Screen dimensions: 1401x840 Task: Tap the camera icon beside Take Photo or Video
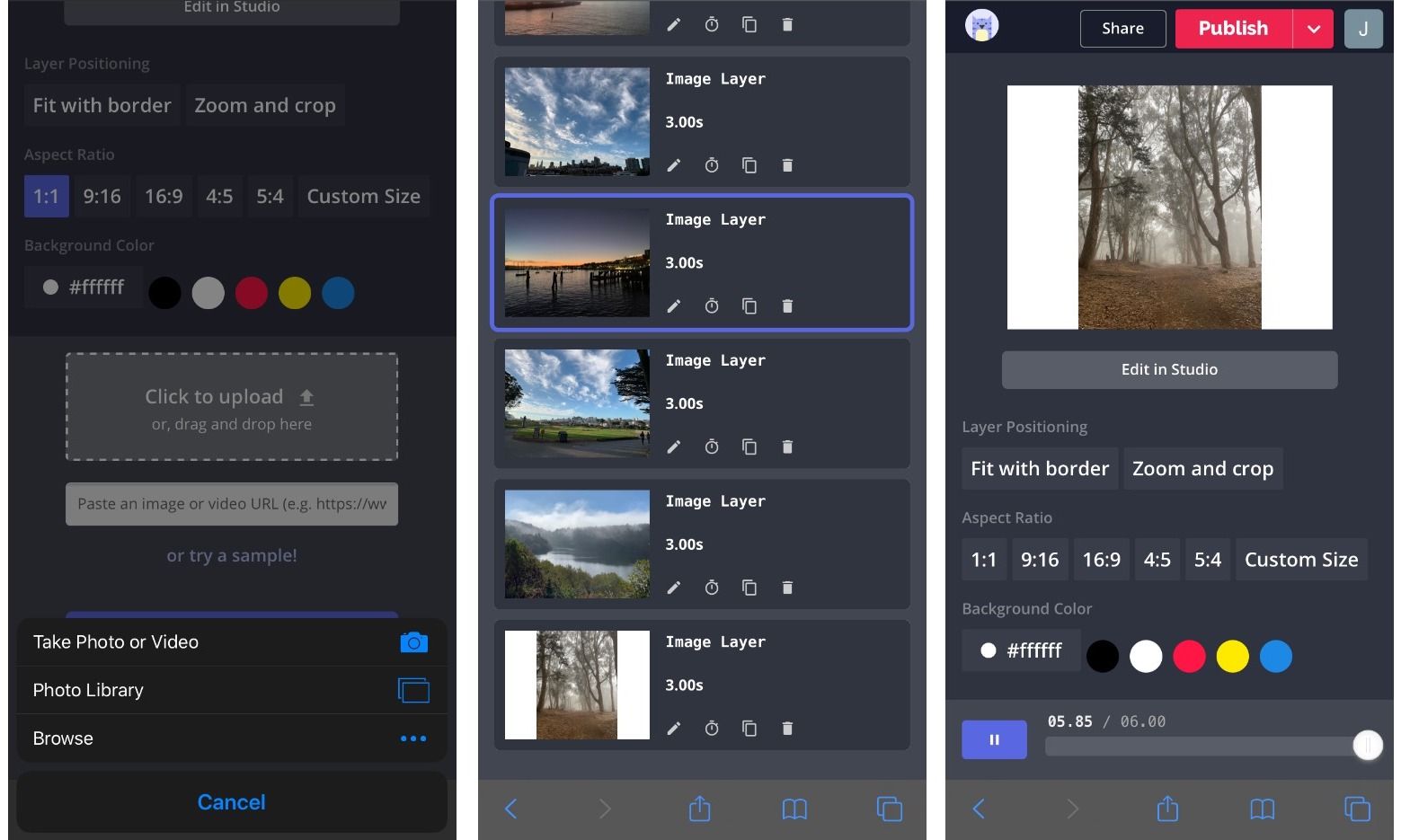413,642
